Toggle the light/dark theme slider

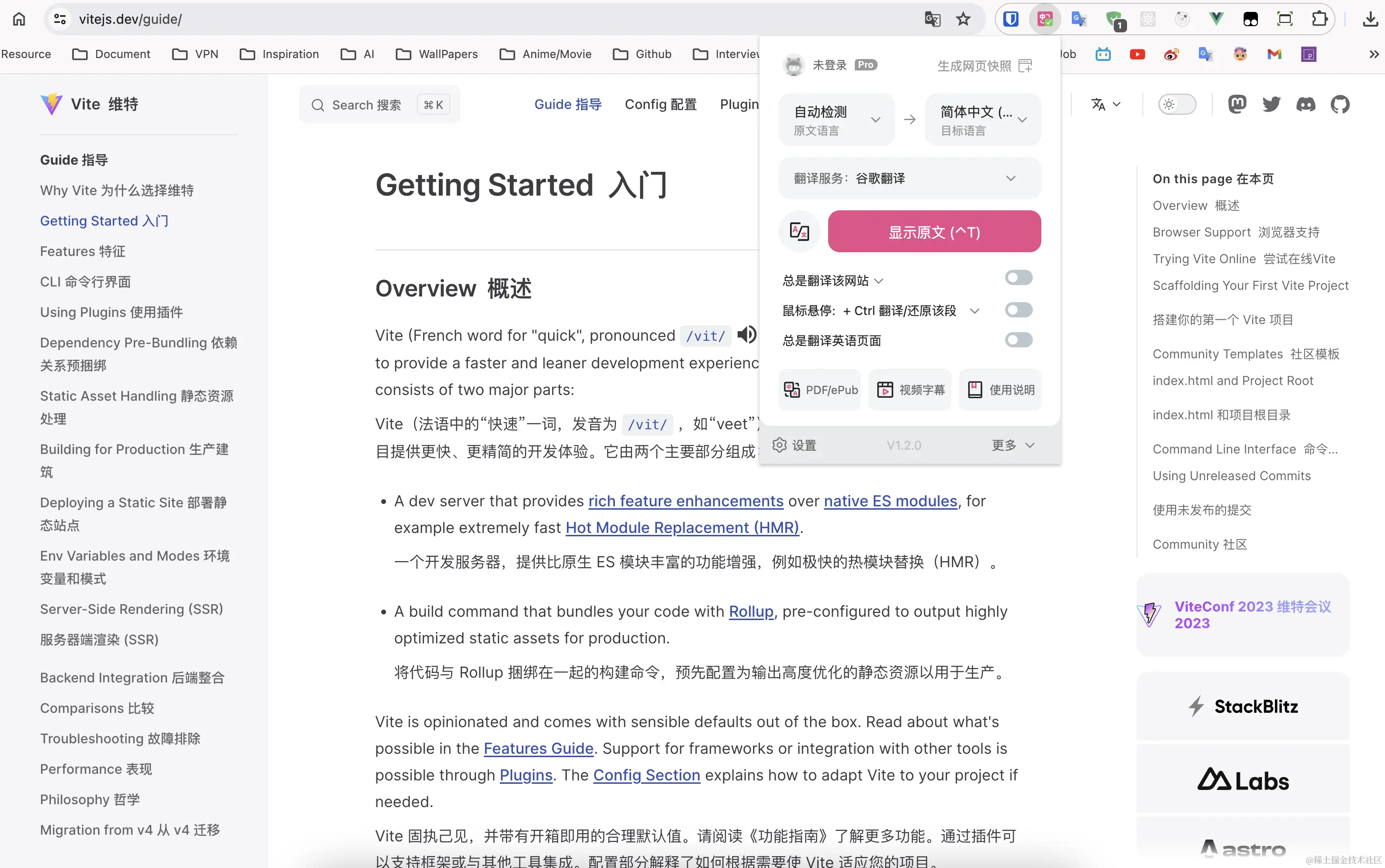click(1178, 104)
